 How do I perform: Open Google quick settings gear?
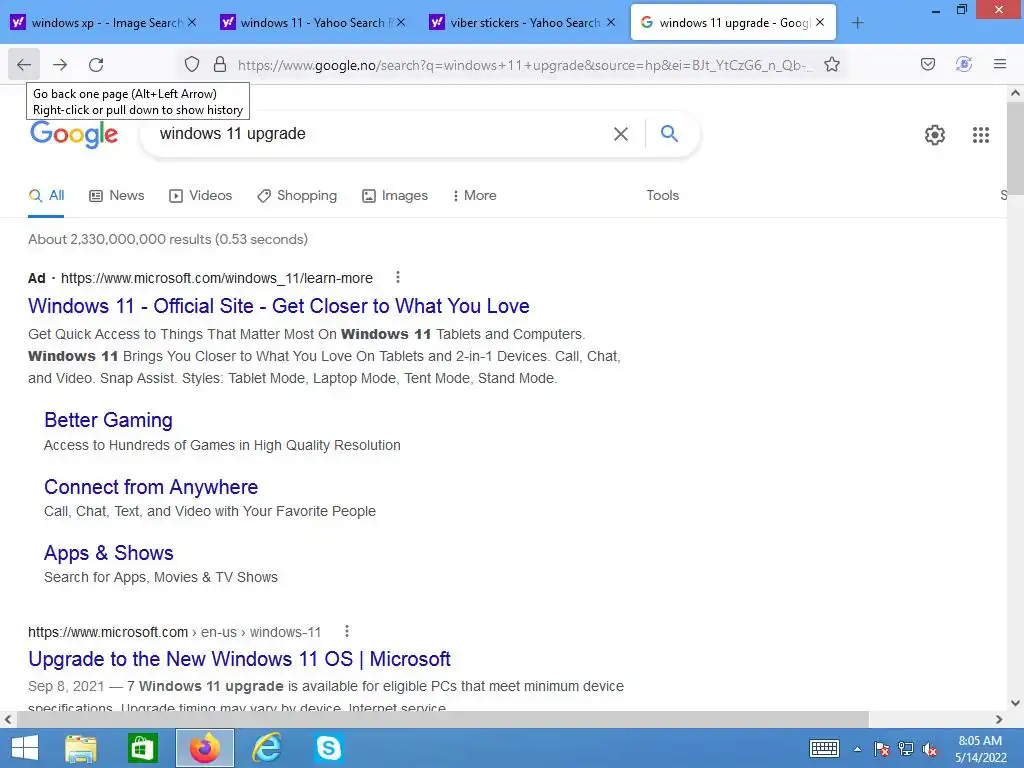[935, 135]
